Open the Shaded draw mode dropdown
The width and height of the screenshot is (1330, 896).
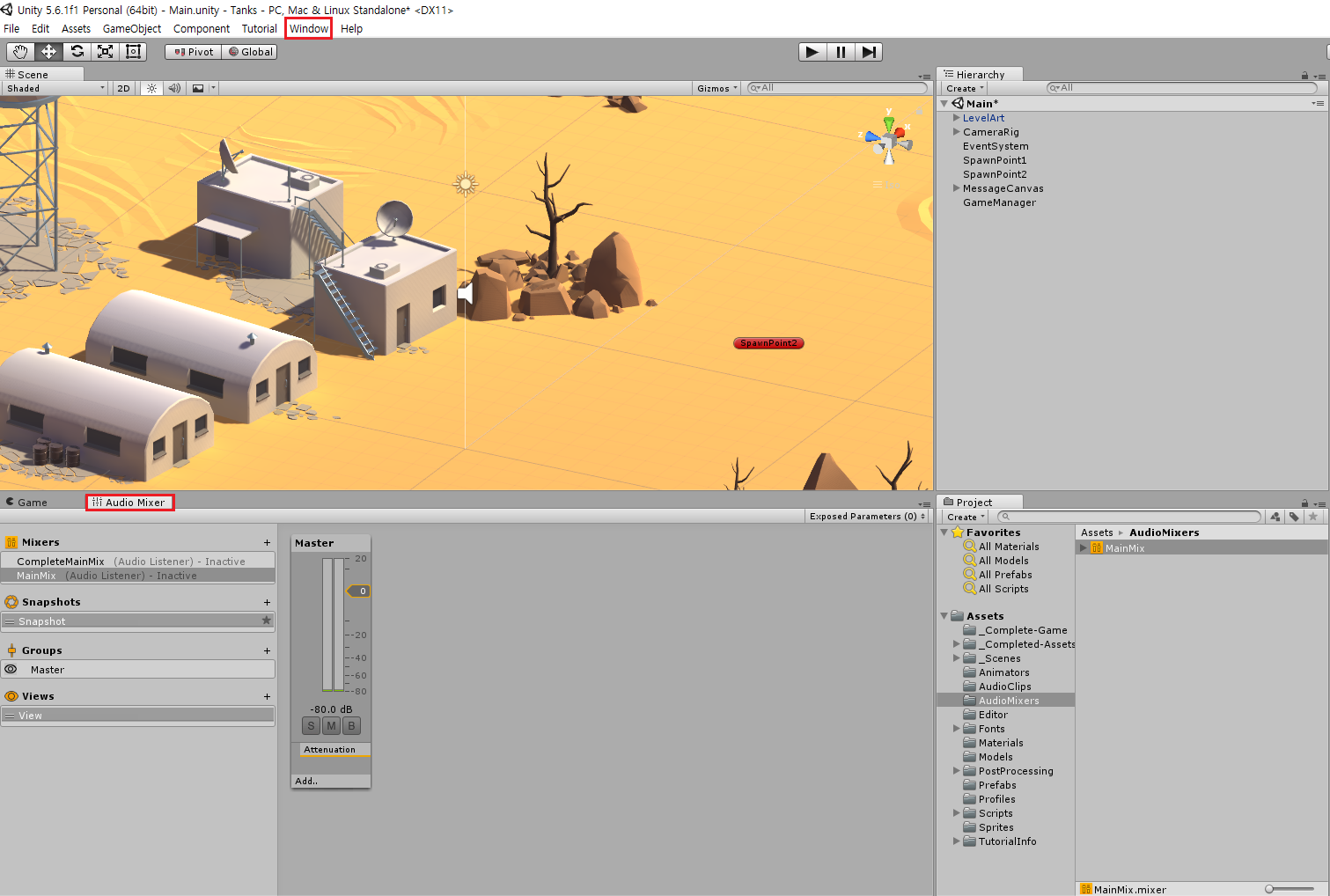[53, 87]
